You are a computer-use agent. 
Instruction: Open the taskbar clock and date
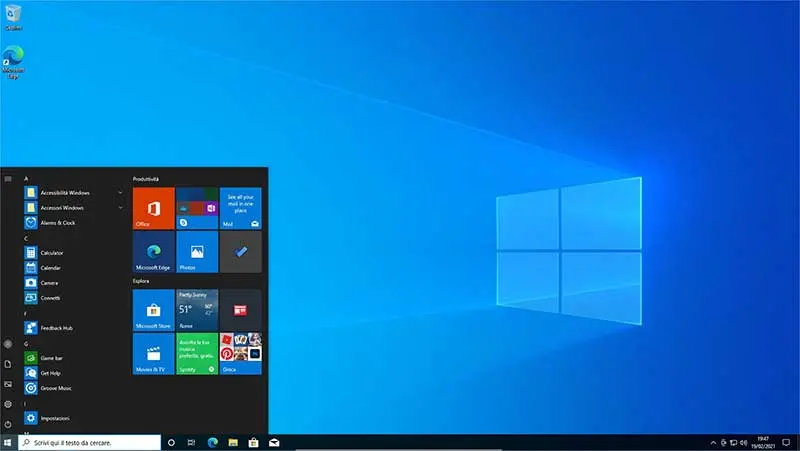(763, 442)
